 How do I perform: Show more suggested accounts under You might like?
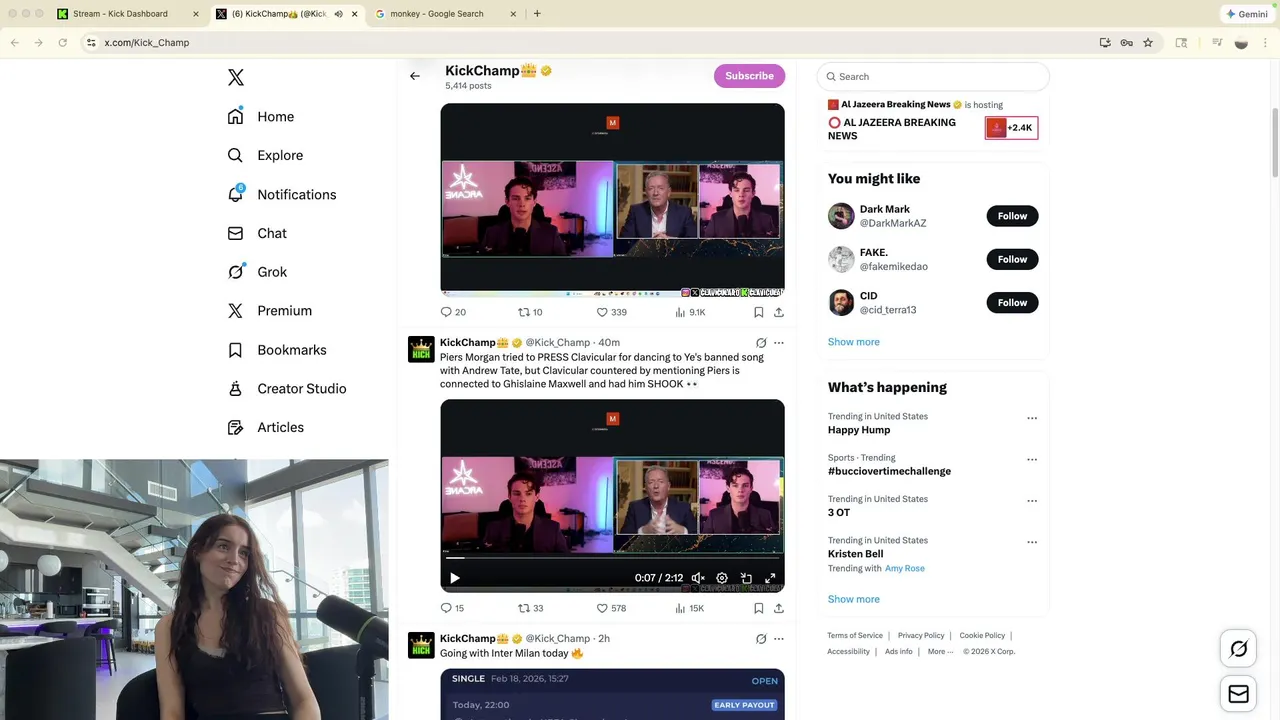853,342
